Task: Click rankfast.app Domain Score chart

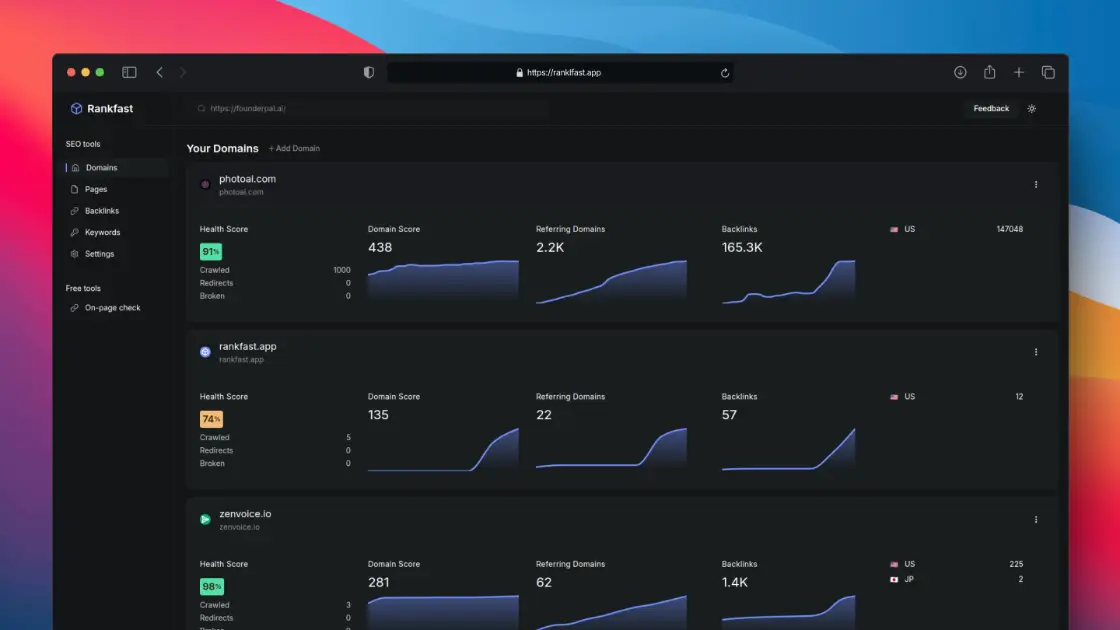Action: [x=443, y=449]
